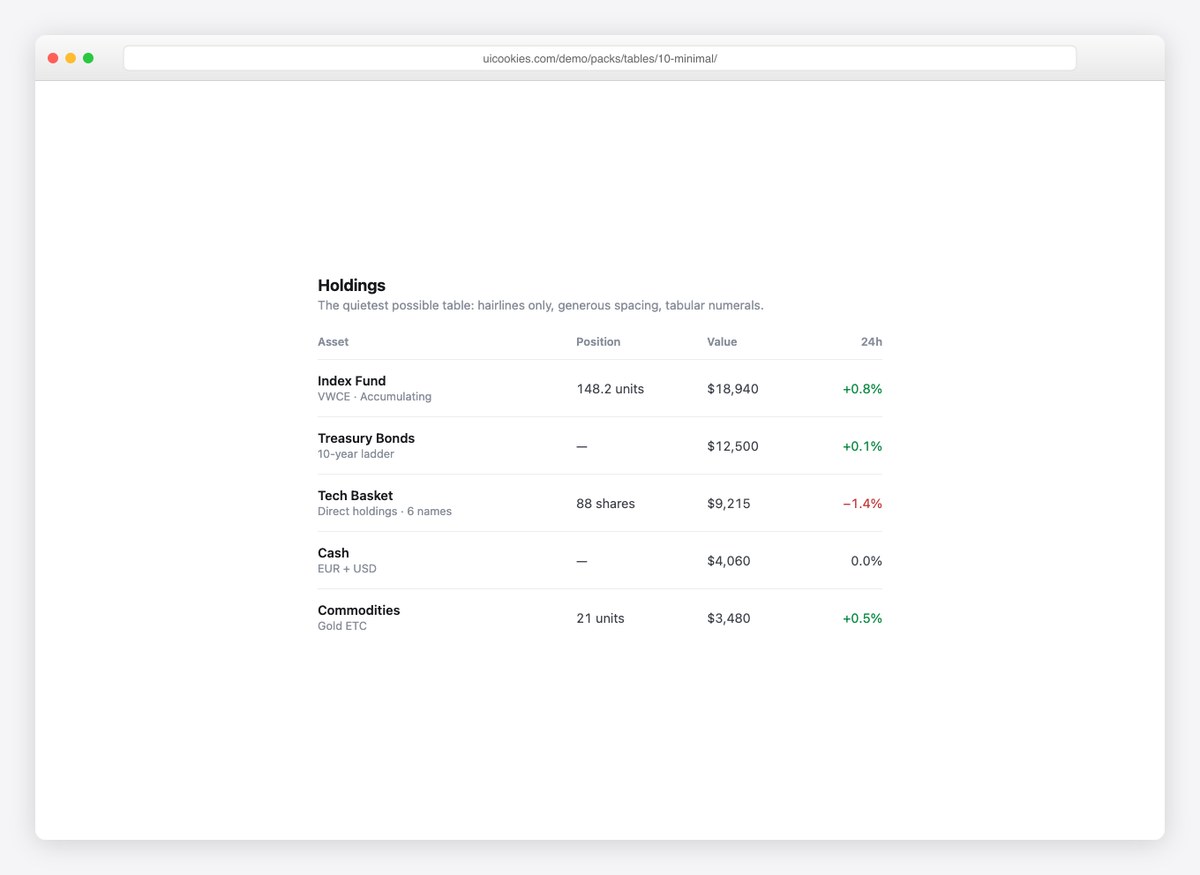1200x875 pixels.
Task: Select the Index Fund asset name
Action: 352,381
